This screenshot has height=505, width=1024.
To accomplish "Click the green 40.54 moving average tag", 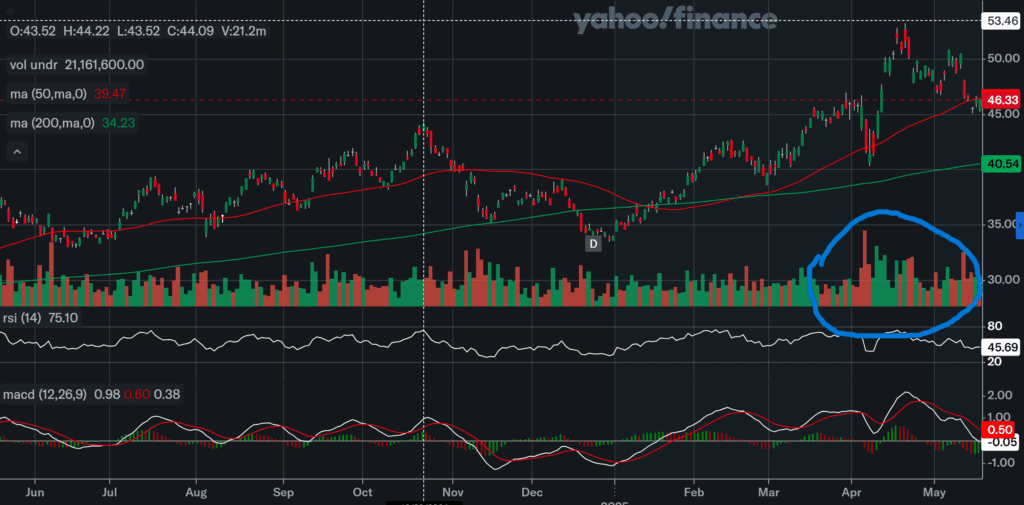I will (x=1001, y=164).
